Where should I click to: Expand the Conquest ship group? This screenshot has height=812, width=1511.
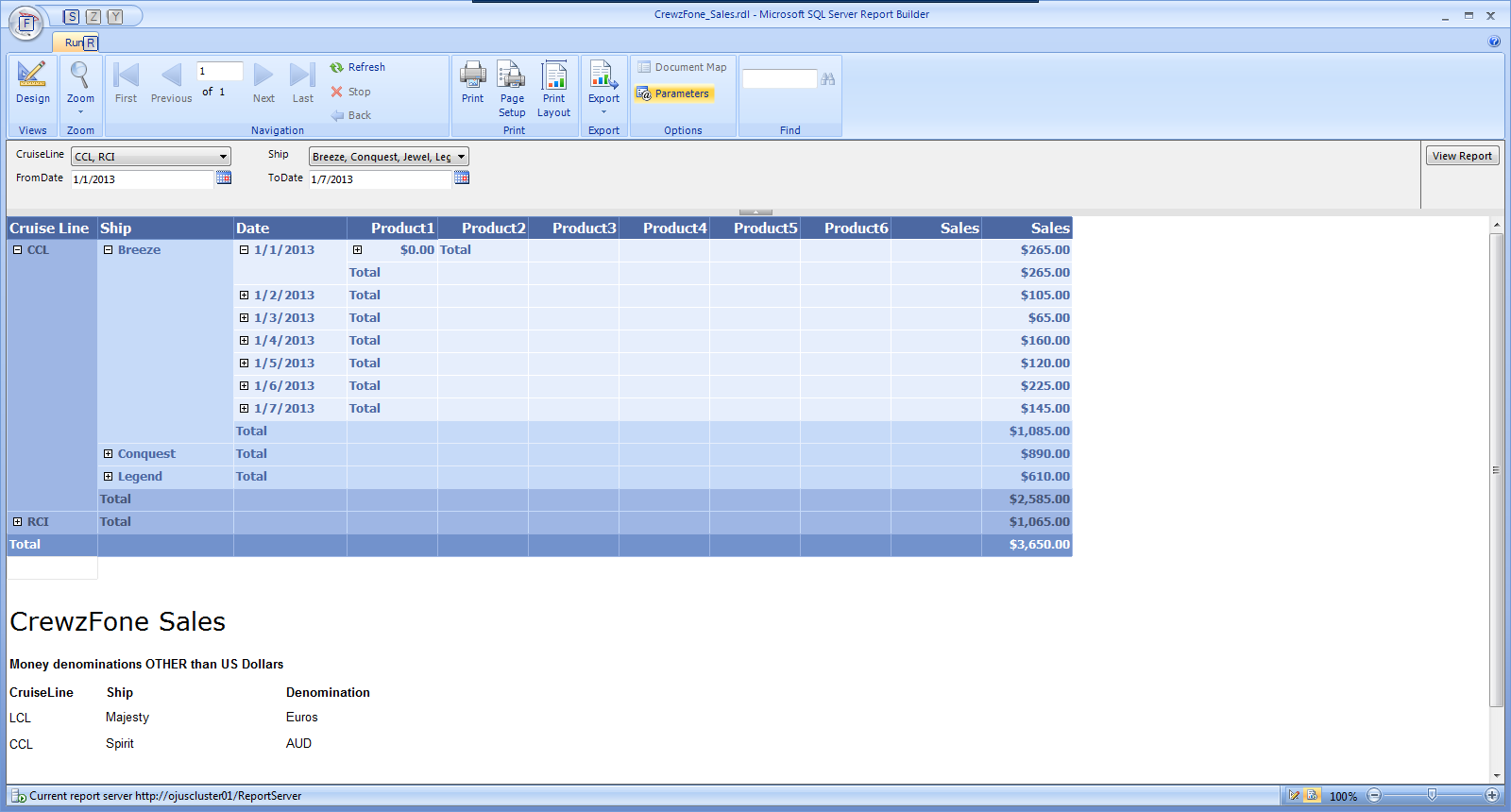coord(108,454)
